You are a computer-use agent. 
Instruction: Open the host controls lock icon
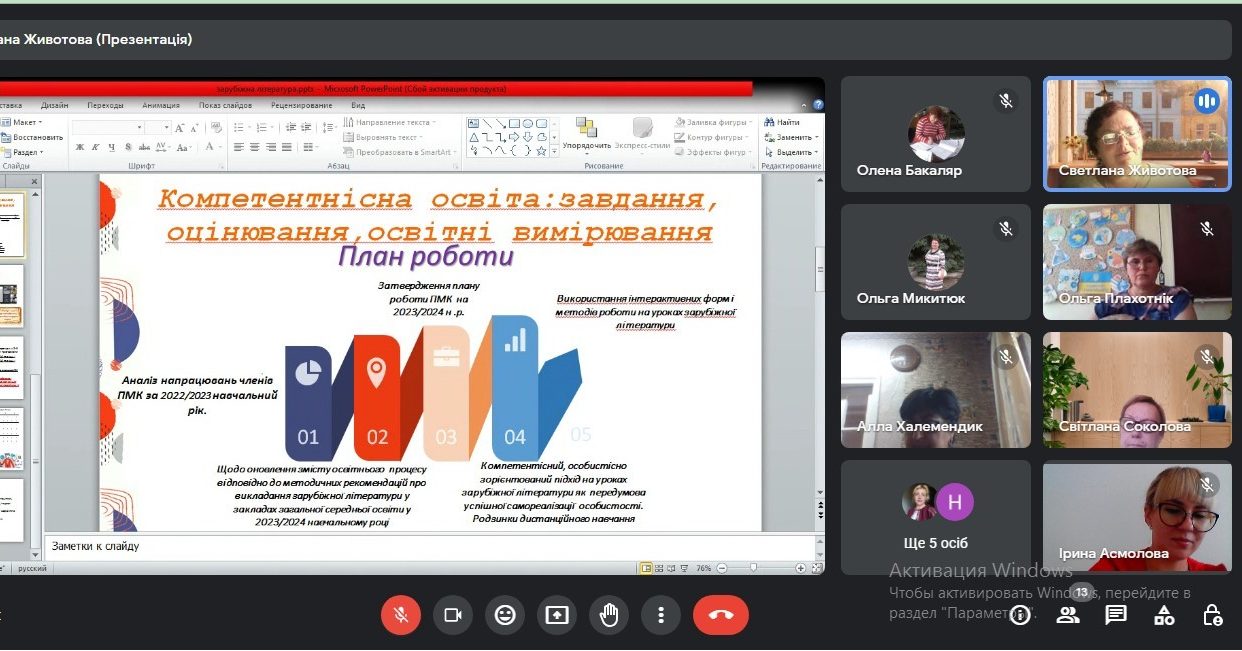[x=1212, y=615]
